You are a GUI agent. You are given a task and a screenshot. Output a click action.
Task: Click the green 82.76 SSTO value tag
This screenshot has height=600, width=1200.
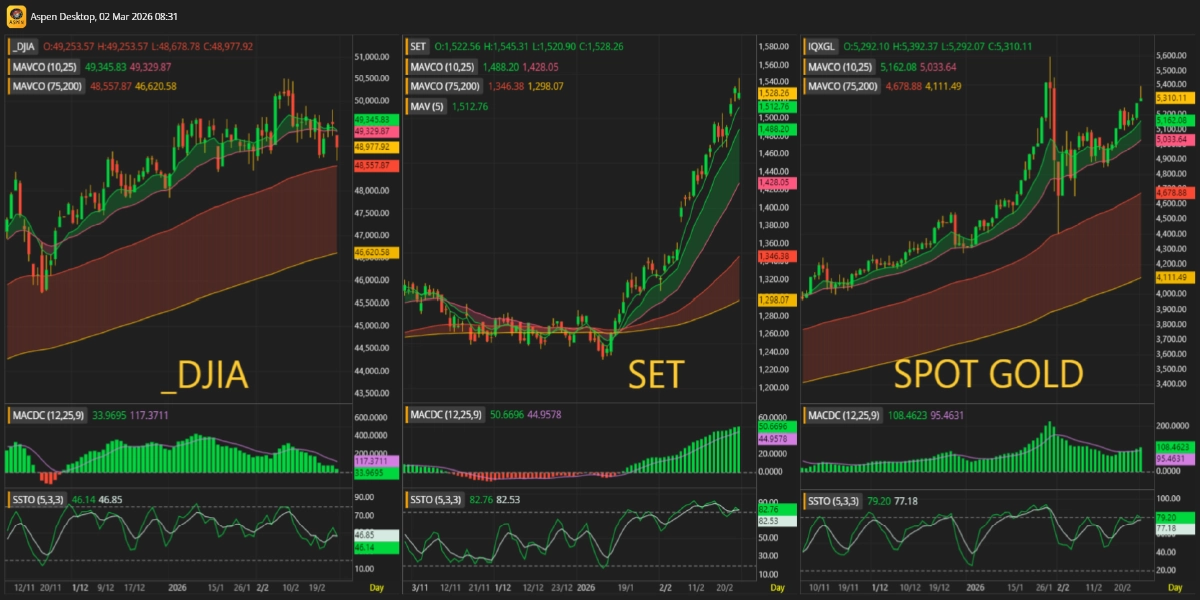(x=769, y=510)
